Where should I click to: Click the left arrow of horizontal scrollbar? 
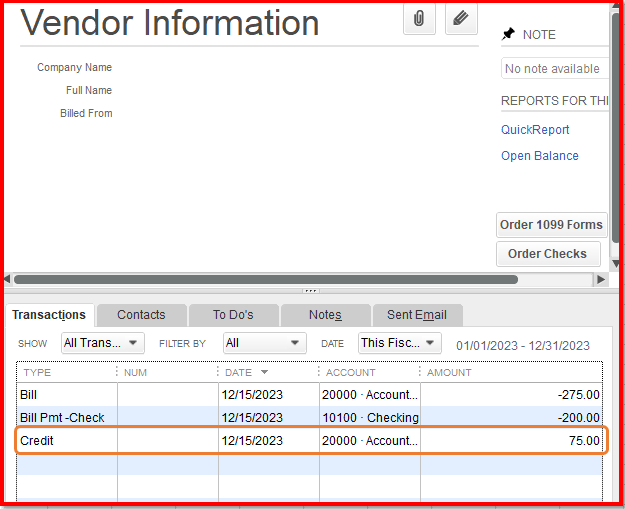click(7, 279)
